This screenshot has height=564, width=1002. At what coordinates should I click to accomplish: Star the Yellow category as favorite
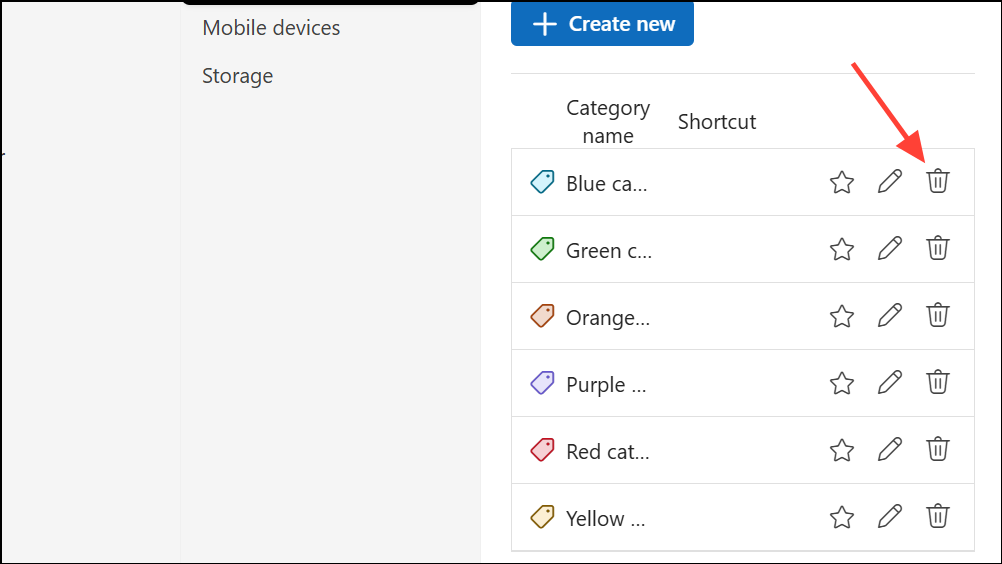(x=842, y=517)
